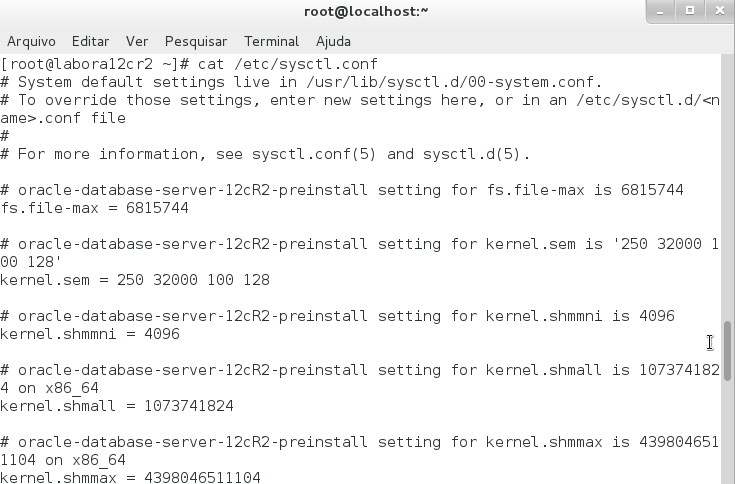Click the 'fs.file-max = 6815744' line

coord(95,208)
